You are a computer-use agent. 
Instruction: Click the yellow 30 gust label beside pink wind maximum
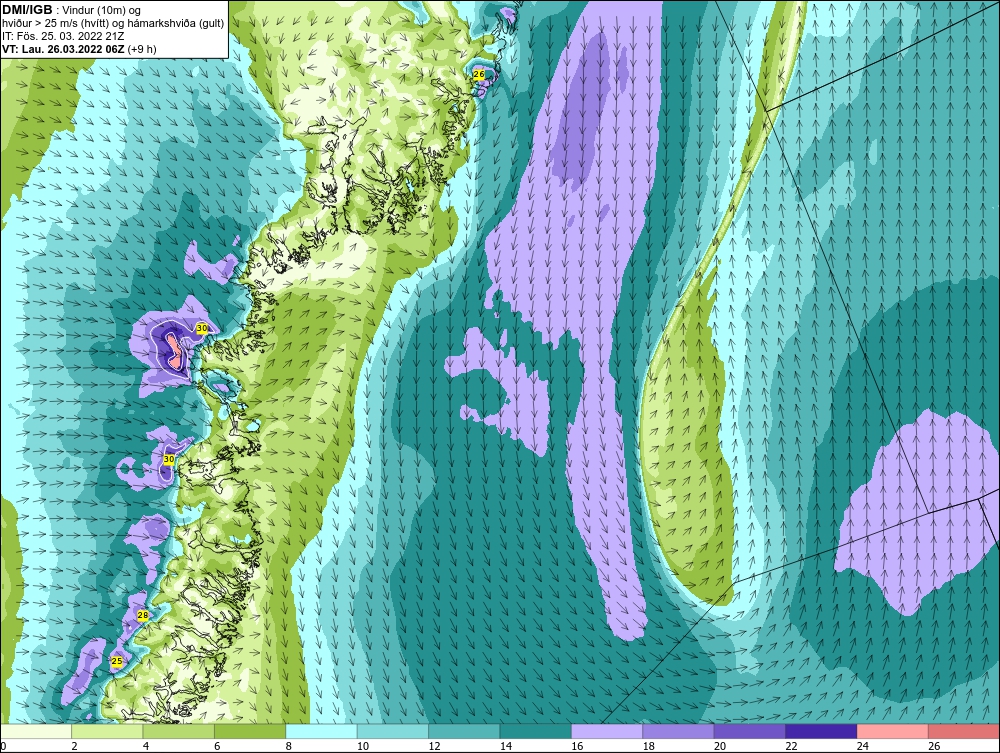coord(202,328)
